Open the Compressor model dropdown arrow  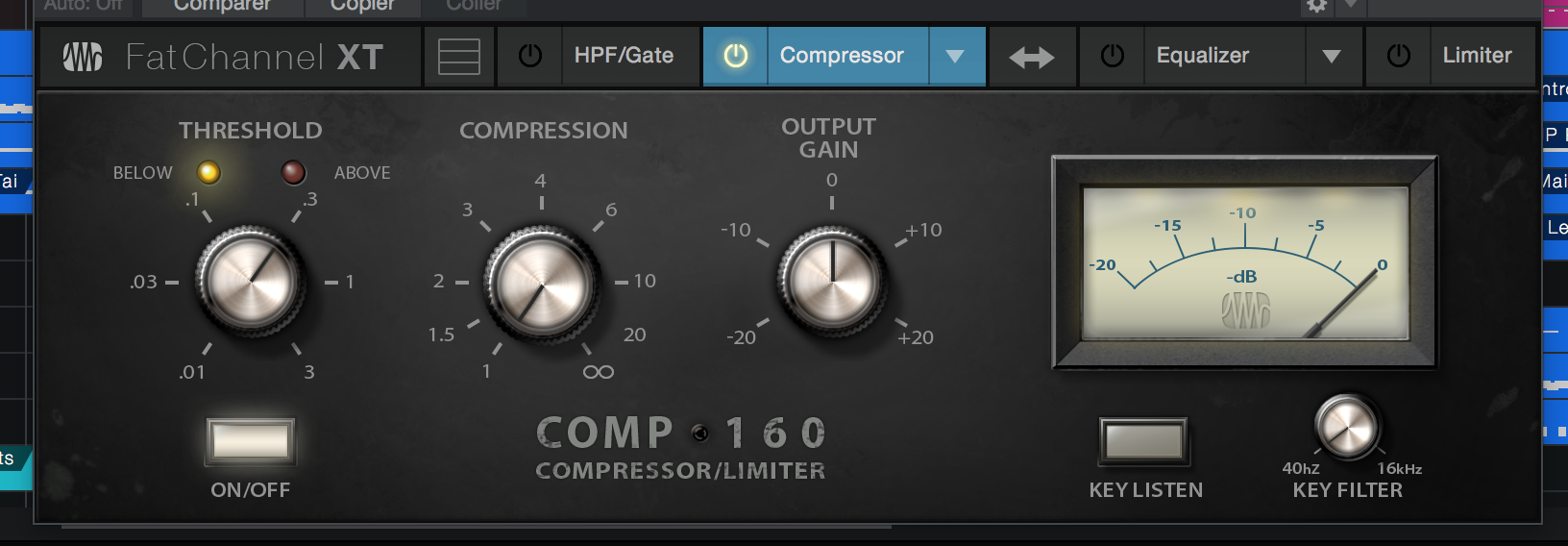(955, 56)
